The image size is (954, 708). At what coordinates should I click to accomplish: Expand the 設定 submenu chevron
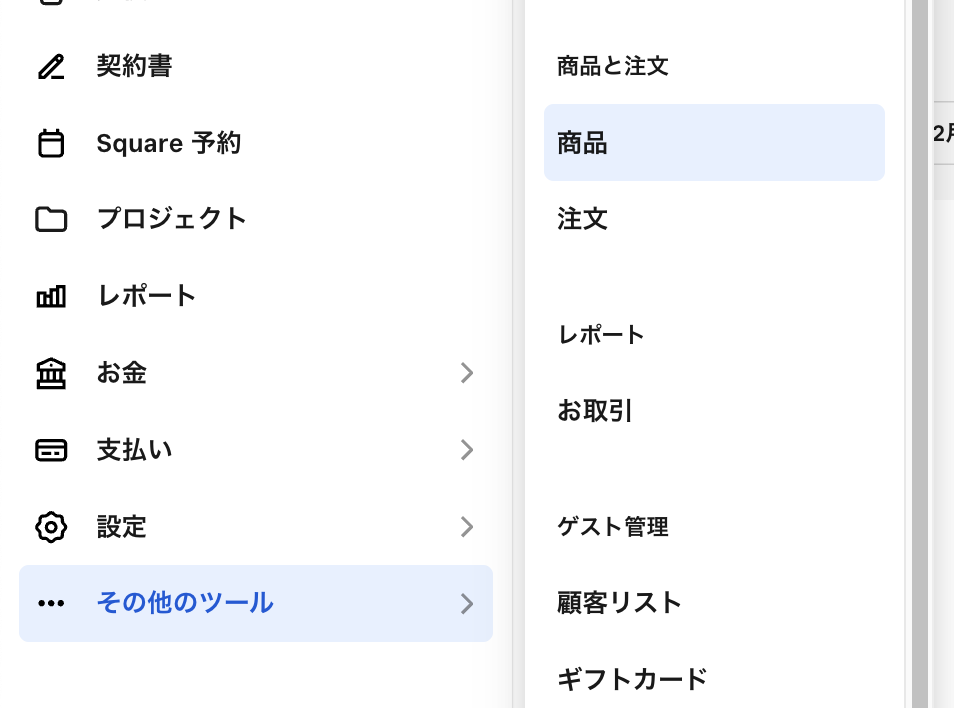click(x=467, y=527)
